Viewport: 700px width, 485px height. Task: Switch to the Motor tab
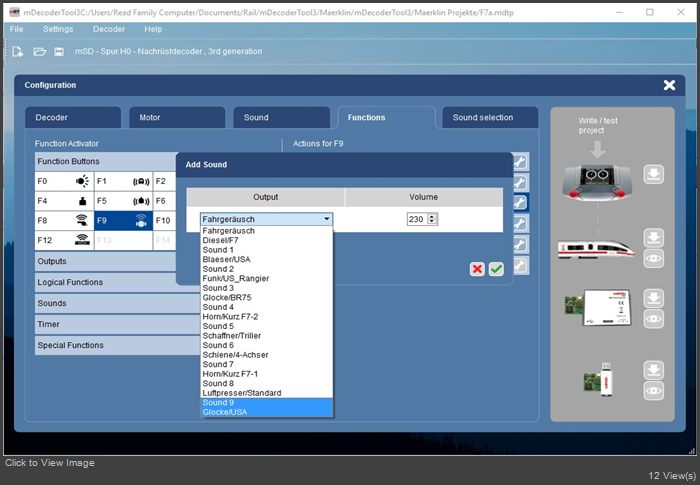[177, 117]
